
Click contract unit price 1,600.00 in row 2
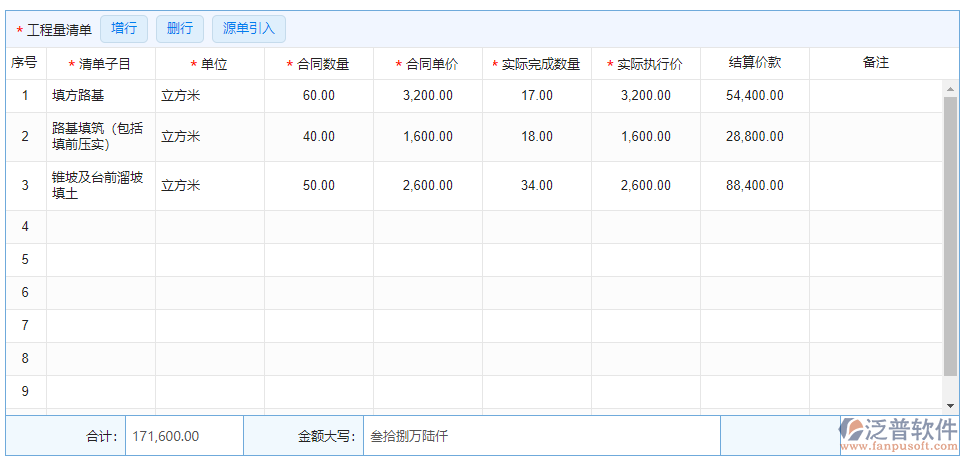pyautogui.click(x=428, y=136)
